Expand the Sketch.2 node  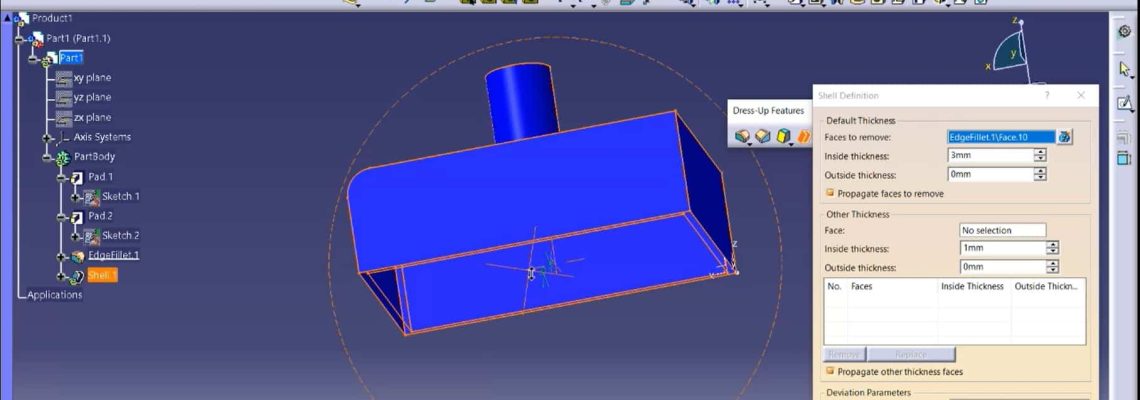(76, 236)
